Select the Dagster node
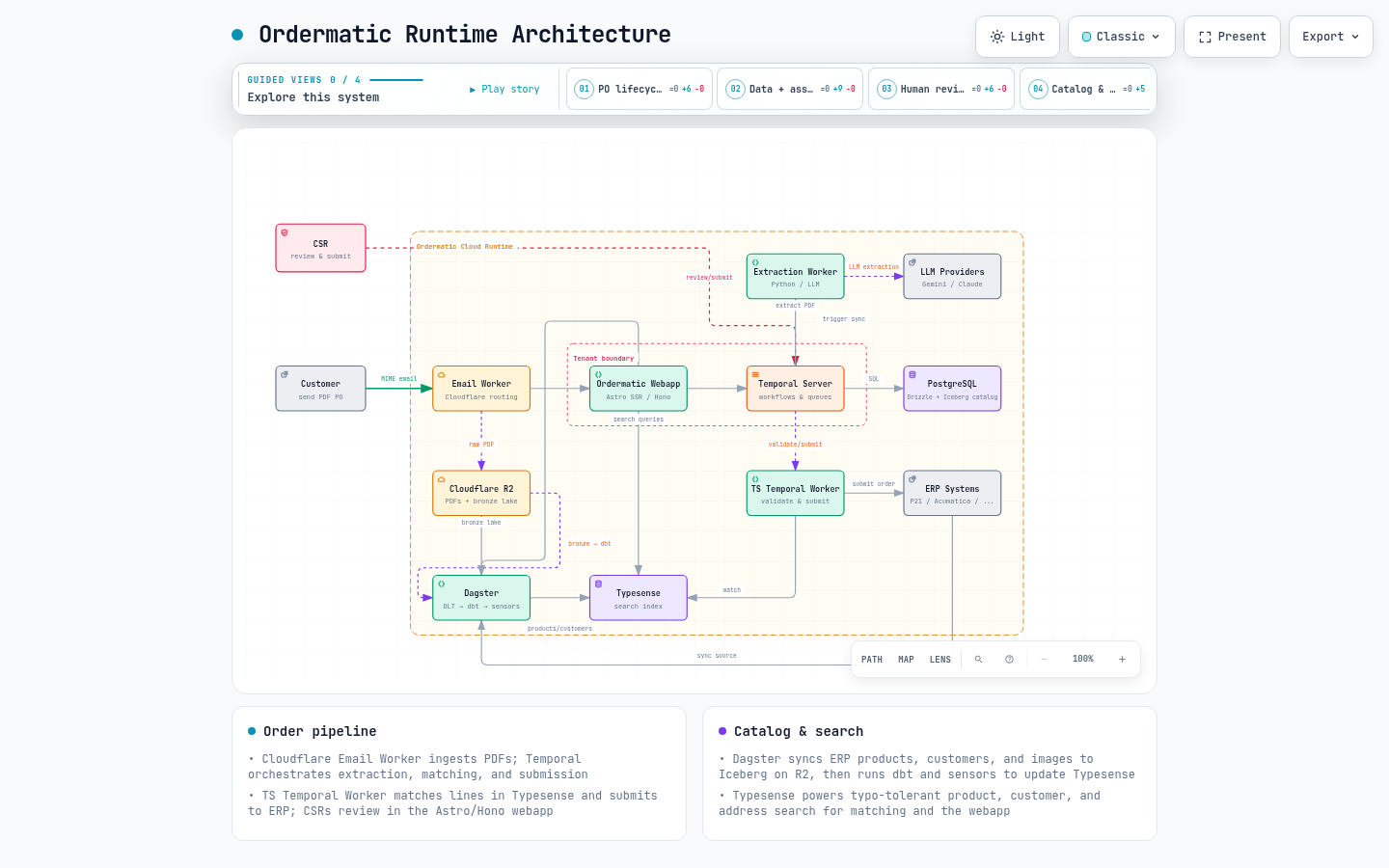Image resolution: width=1389 pixels, height=868 pixels. [x=481, y=598]
